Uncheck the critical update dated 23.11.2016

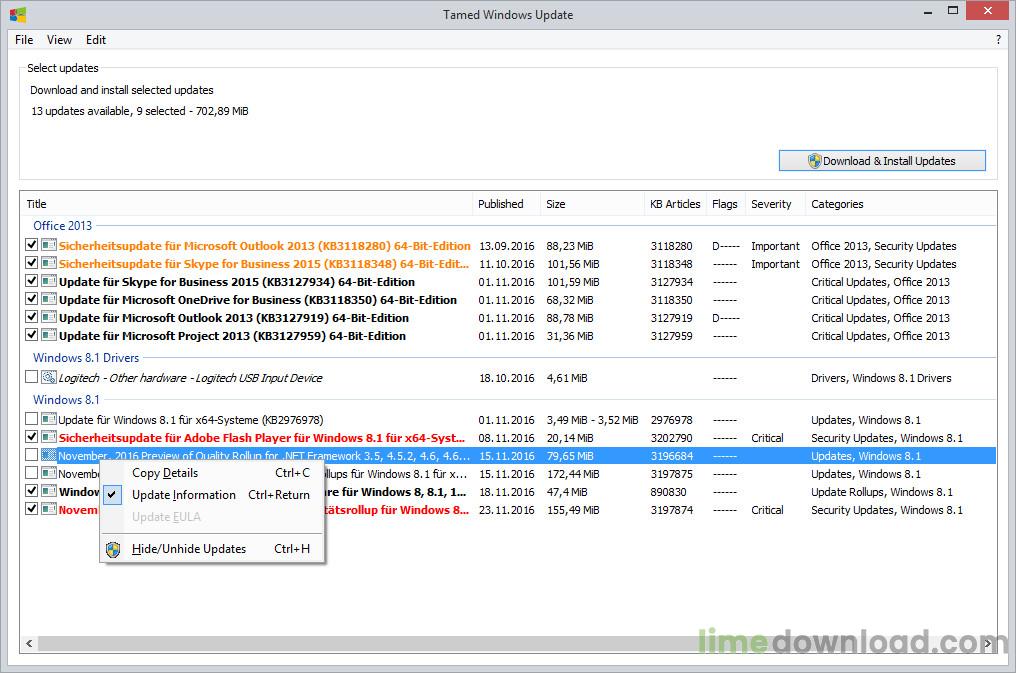pyautogui.click(x=31, y=509)
